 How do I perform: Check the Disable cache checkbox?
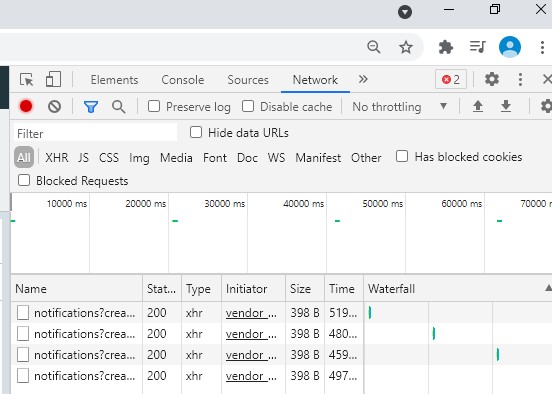coord(248,106)
